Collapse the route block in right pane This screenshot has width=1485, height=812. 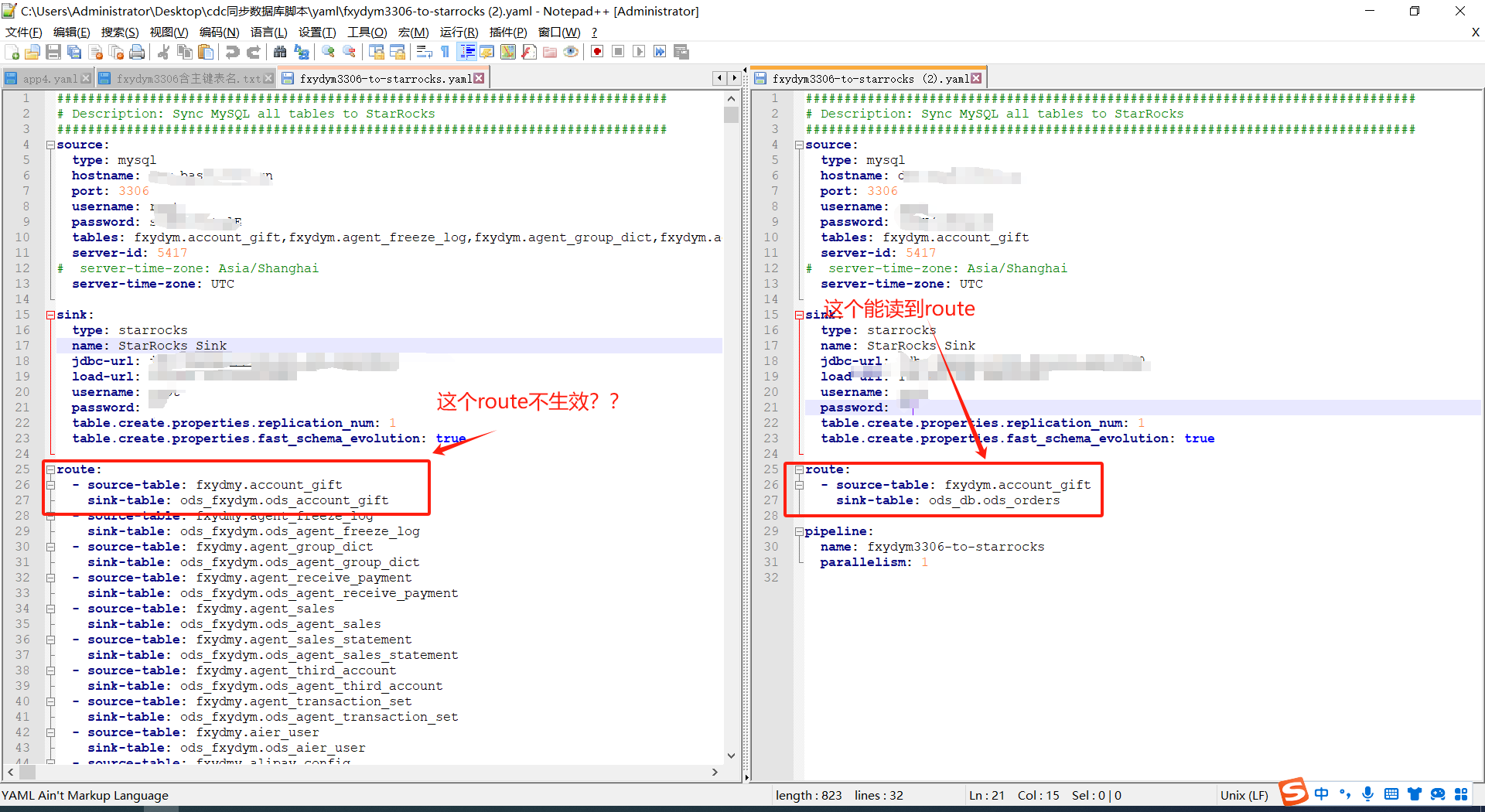pos(799,469)
